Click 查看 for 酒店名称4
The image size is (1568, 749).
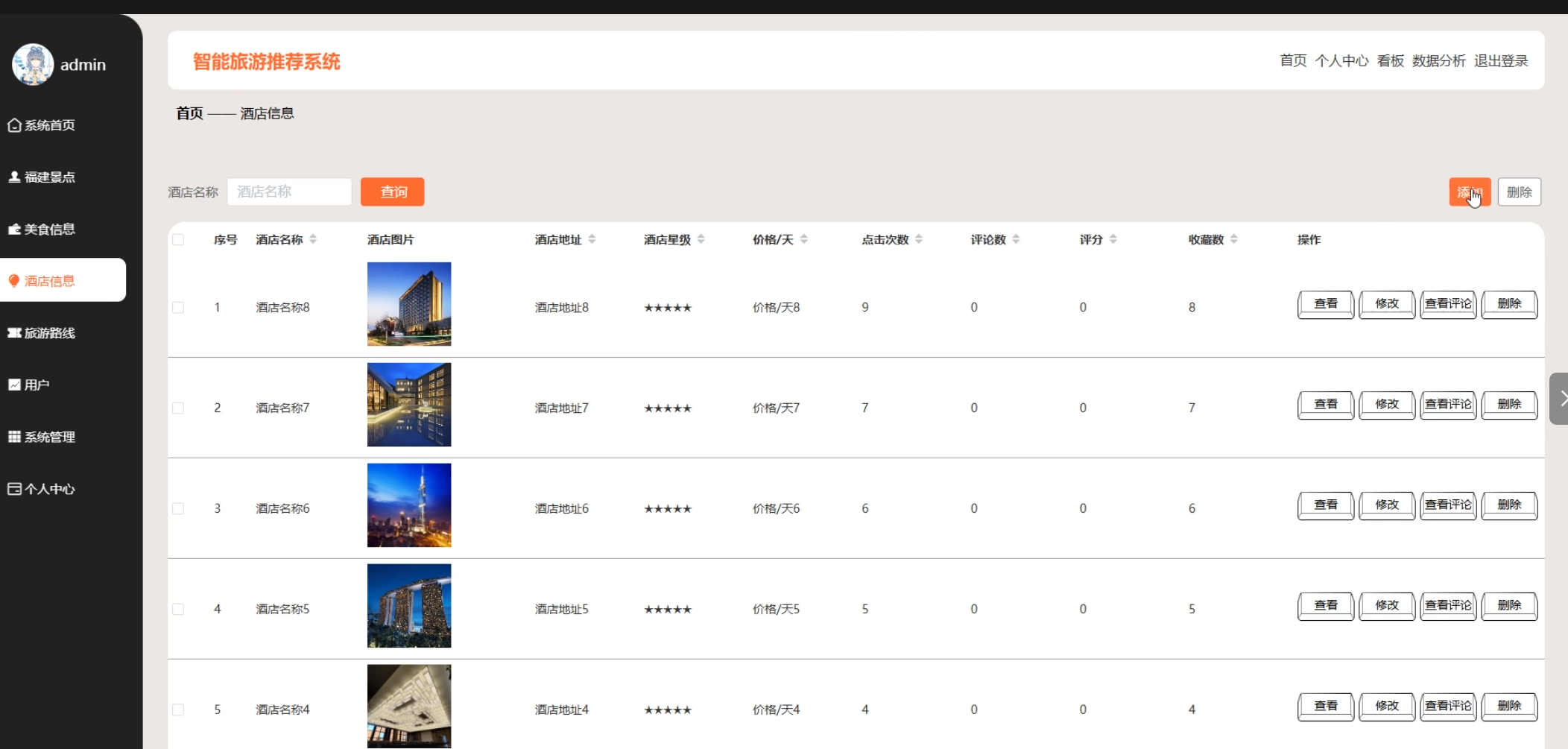[x=1326, y=707]
